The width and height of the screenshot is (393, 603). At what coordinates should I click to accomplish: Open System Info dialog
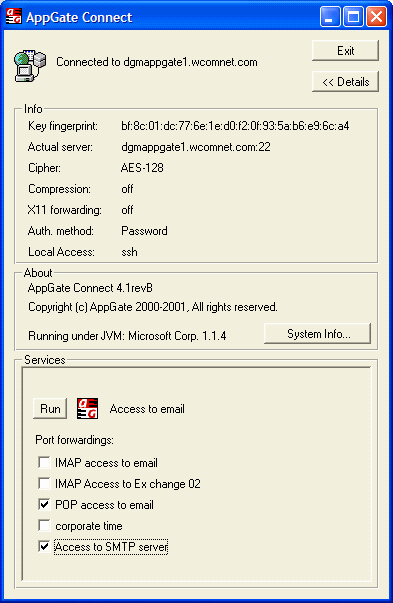tap(318, 333)
